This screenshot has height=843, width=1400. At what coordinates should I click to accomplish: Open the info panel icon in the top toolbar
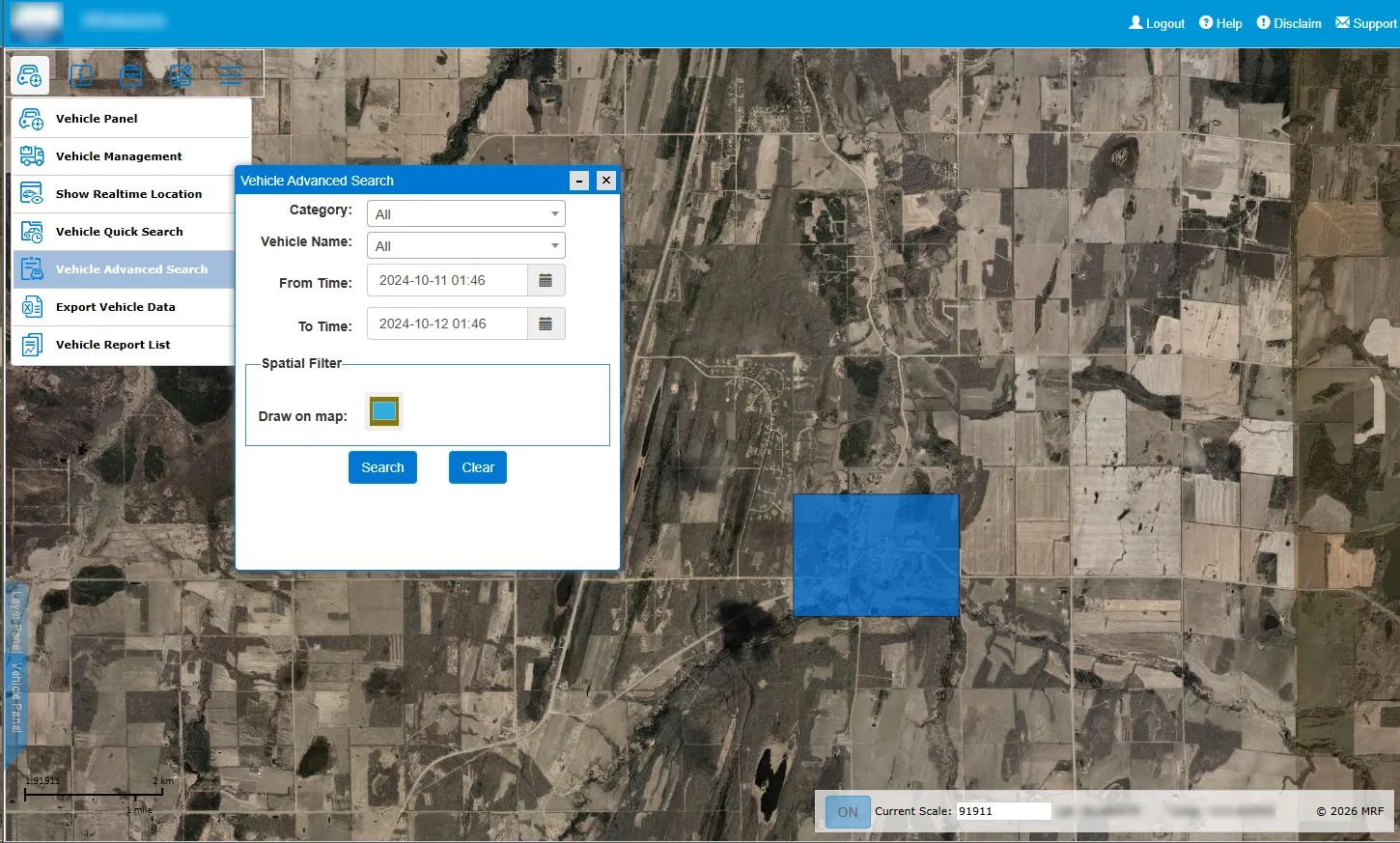pos(81,74)
